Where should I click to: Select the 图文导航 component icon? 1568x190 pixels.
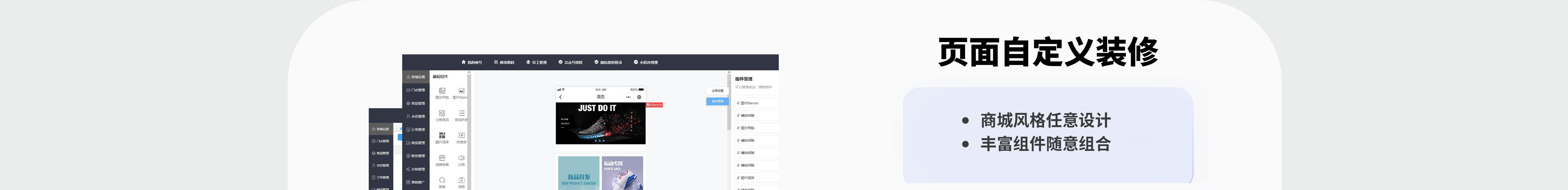(x=442, y=91)
